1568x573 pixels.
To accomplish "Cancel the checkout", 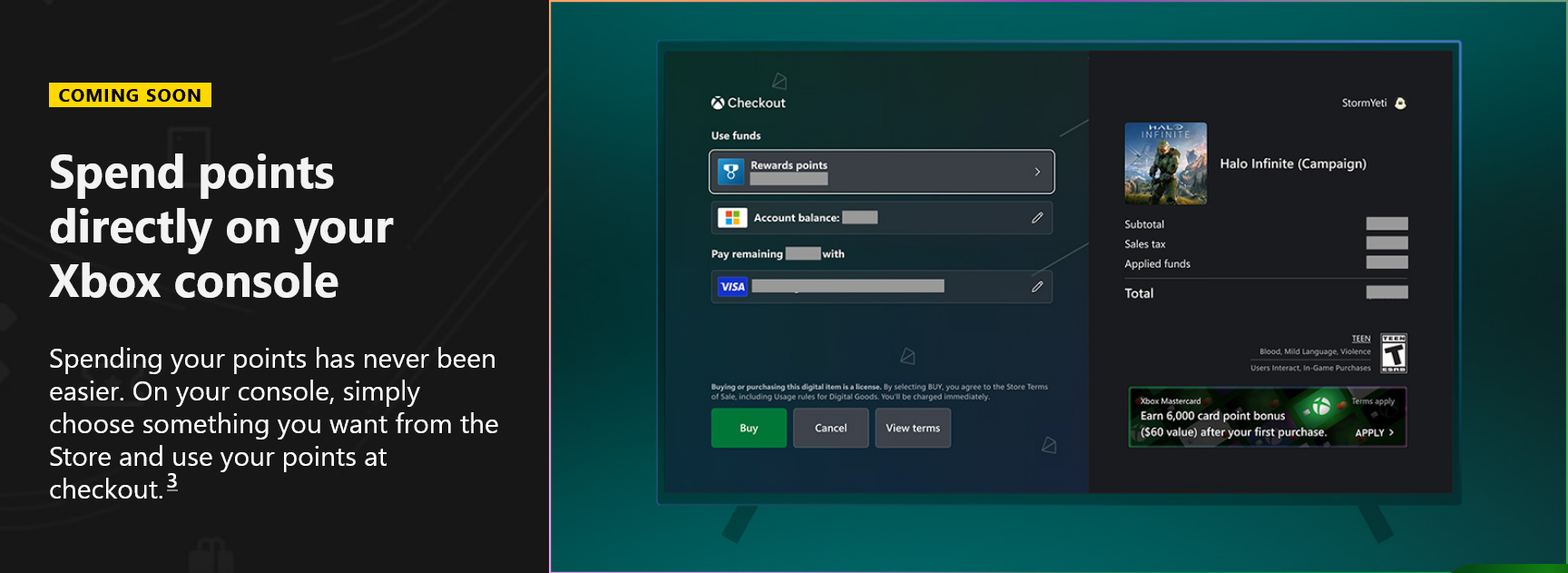I will click(x=830, y=428).
